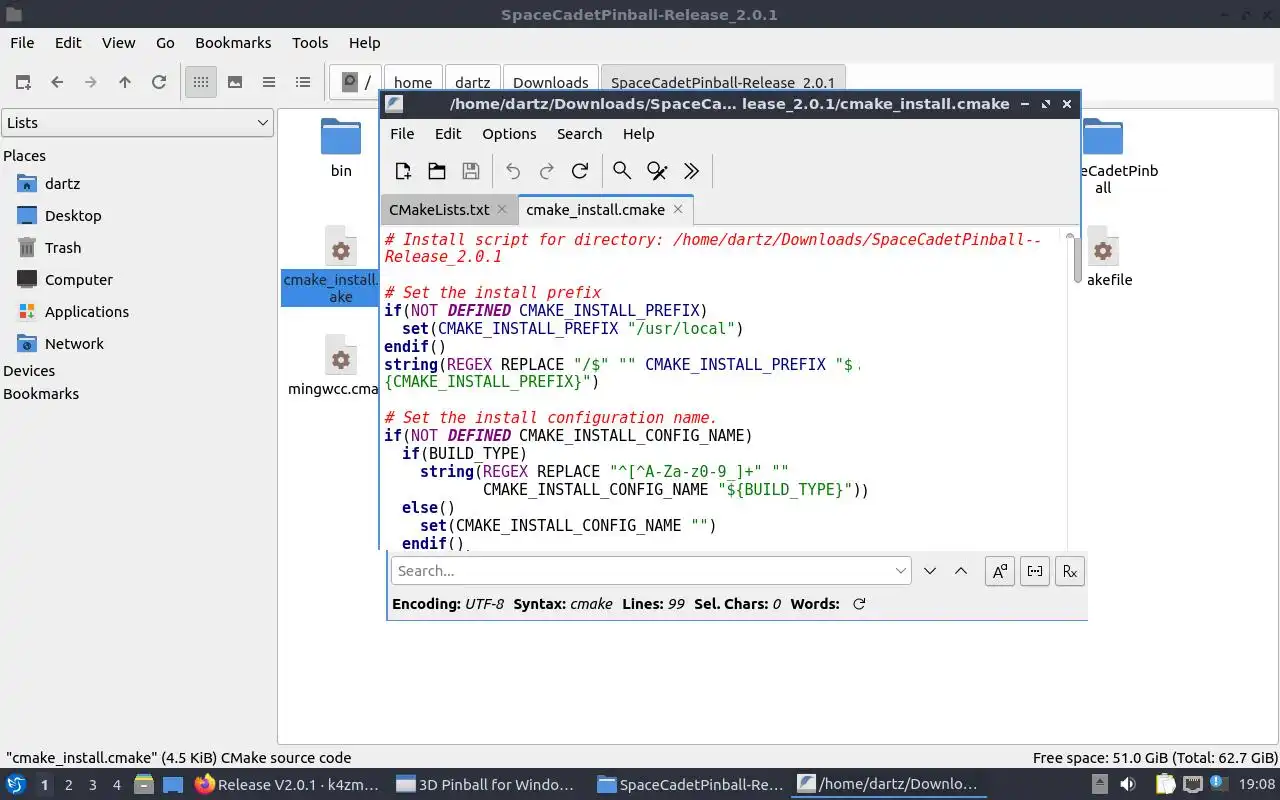Switch file manager to icon view

pyautogui.click(x=201, y=82)
